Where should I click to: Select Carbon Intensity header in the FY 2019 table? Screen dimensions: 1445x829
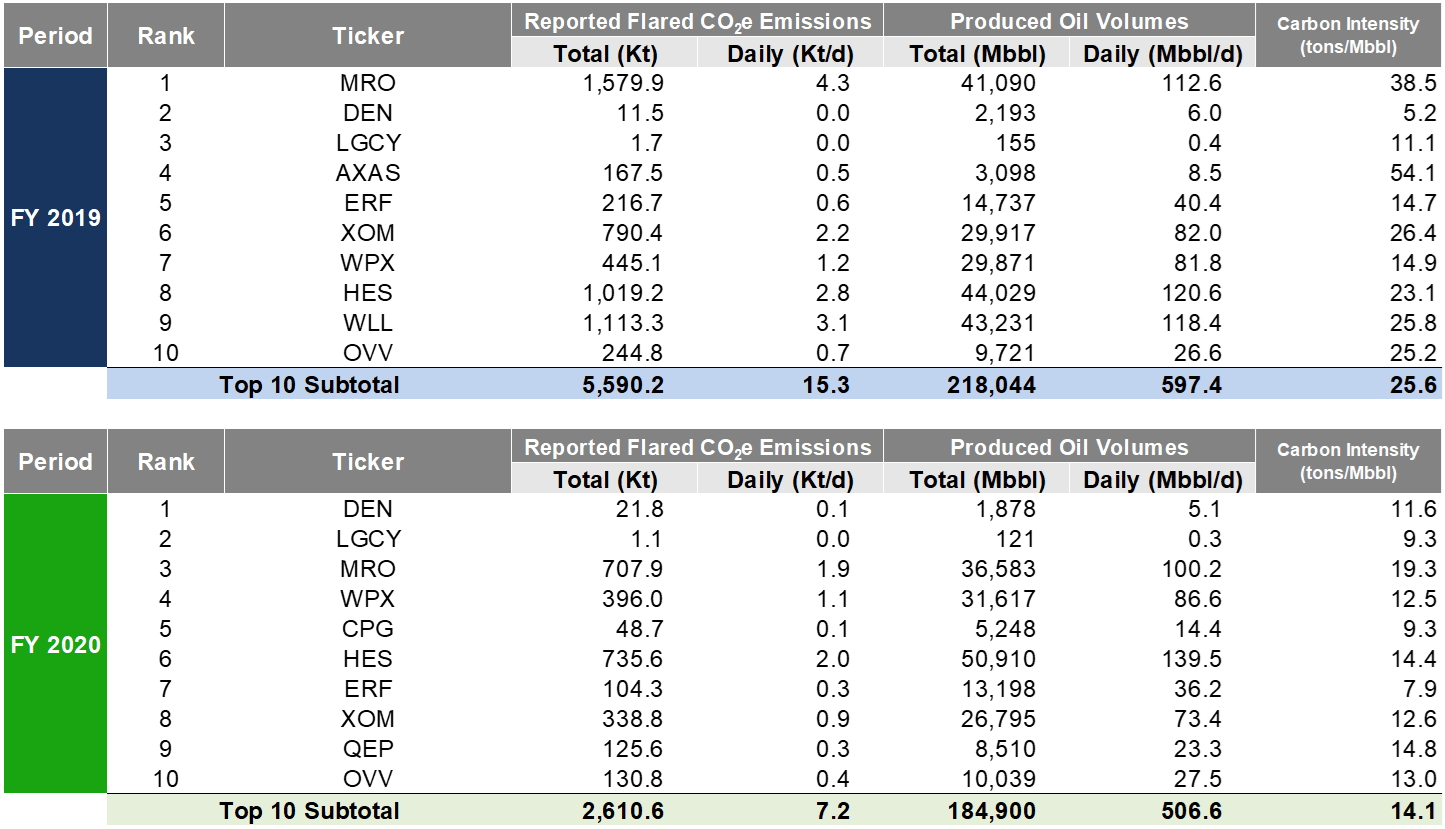pos(1347,36)
